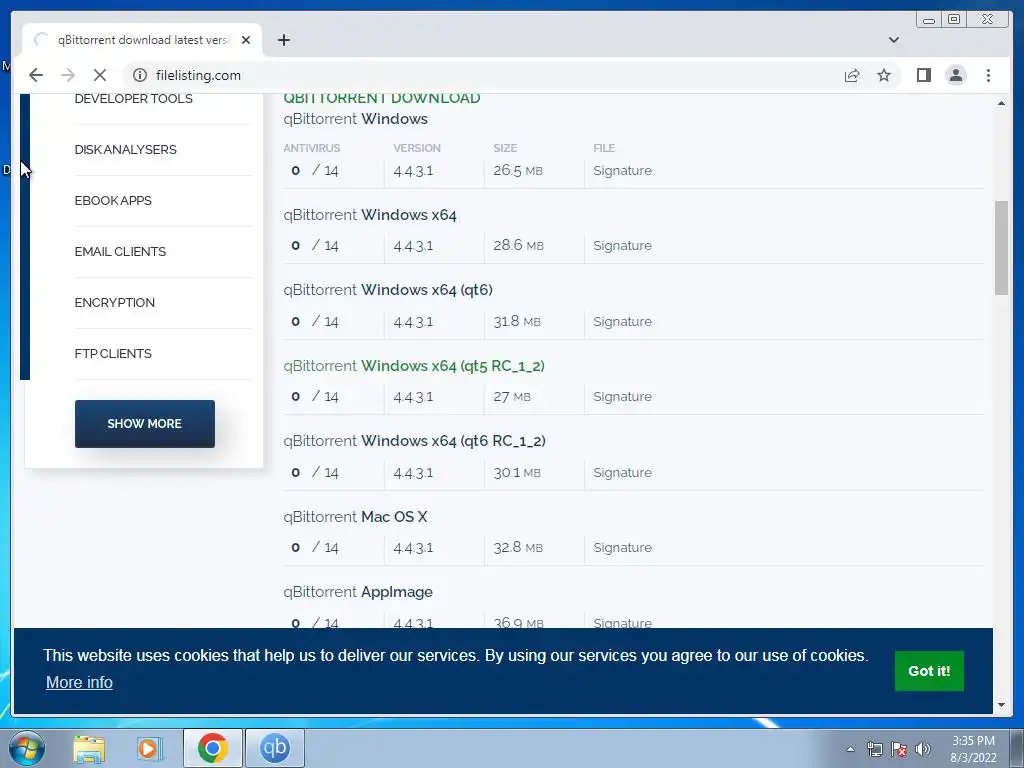The image size is (1024, 768).
Task: Click QBITTORRENT DOWNLOAD heading
Action: tap(382, 98)
